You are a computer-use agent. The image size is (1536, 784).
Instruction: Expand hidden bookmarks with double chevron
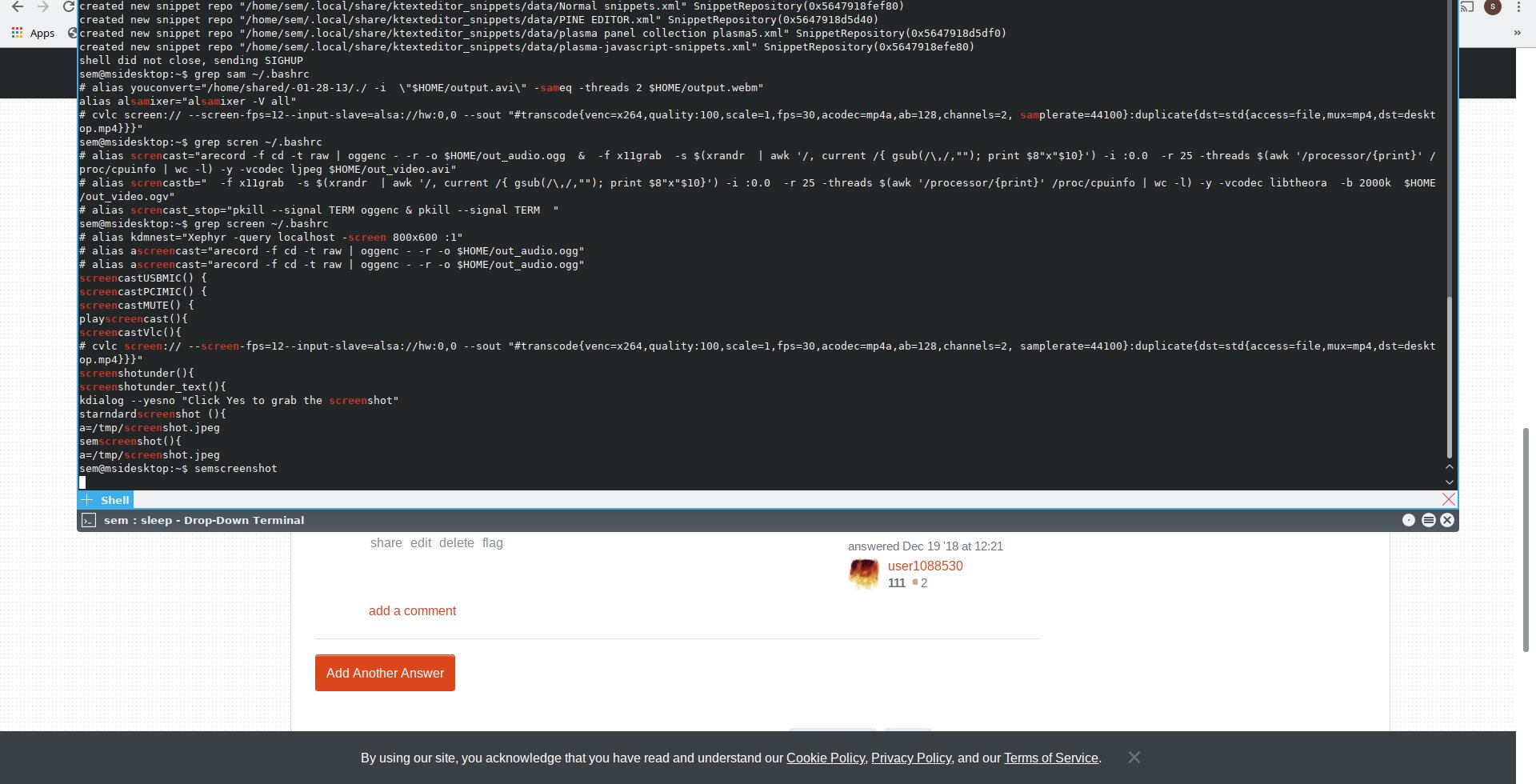tap(1518, 33)
